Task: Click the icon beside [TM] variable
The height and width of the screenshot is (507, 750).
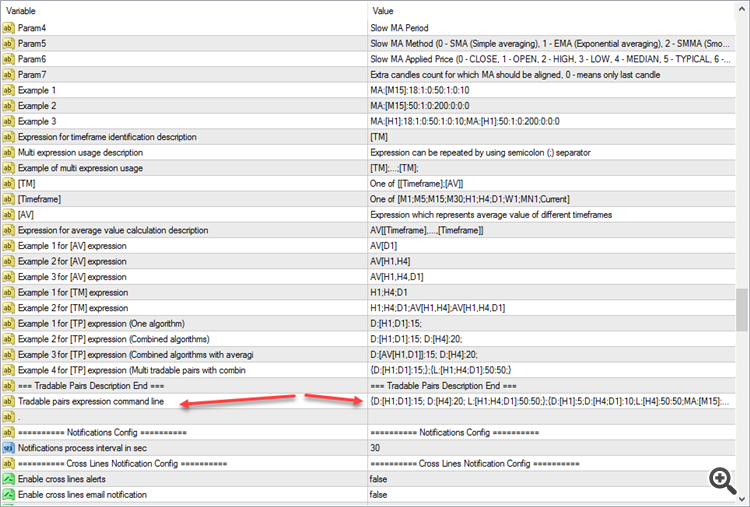Action: 8,184
